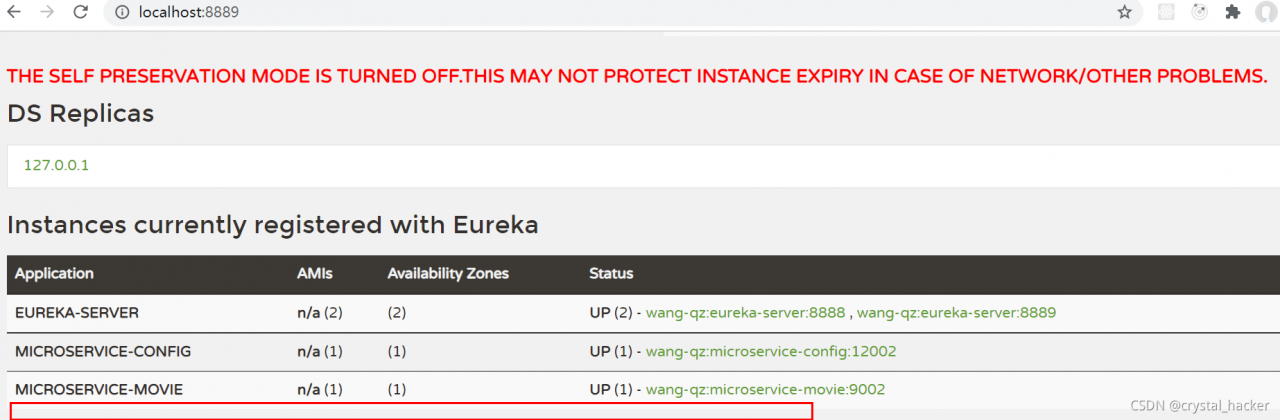Click the Application column header
The height and width of the screenshot is (420, 1280).
(x=54, y=273)
